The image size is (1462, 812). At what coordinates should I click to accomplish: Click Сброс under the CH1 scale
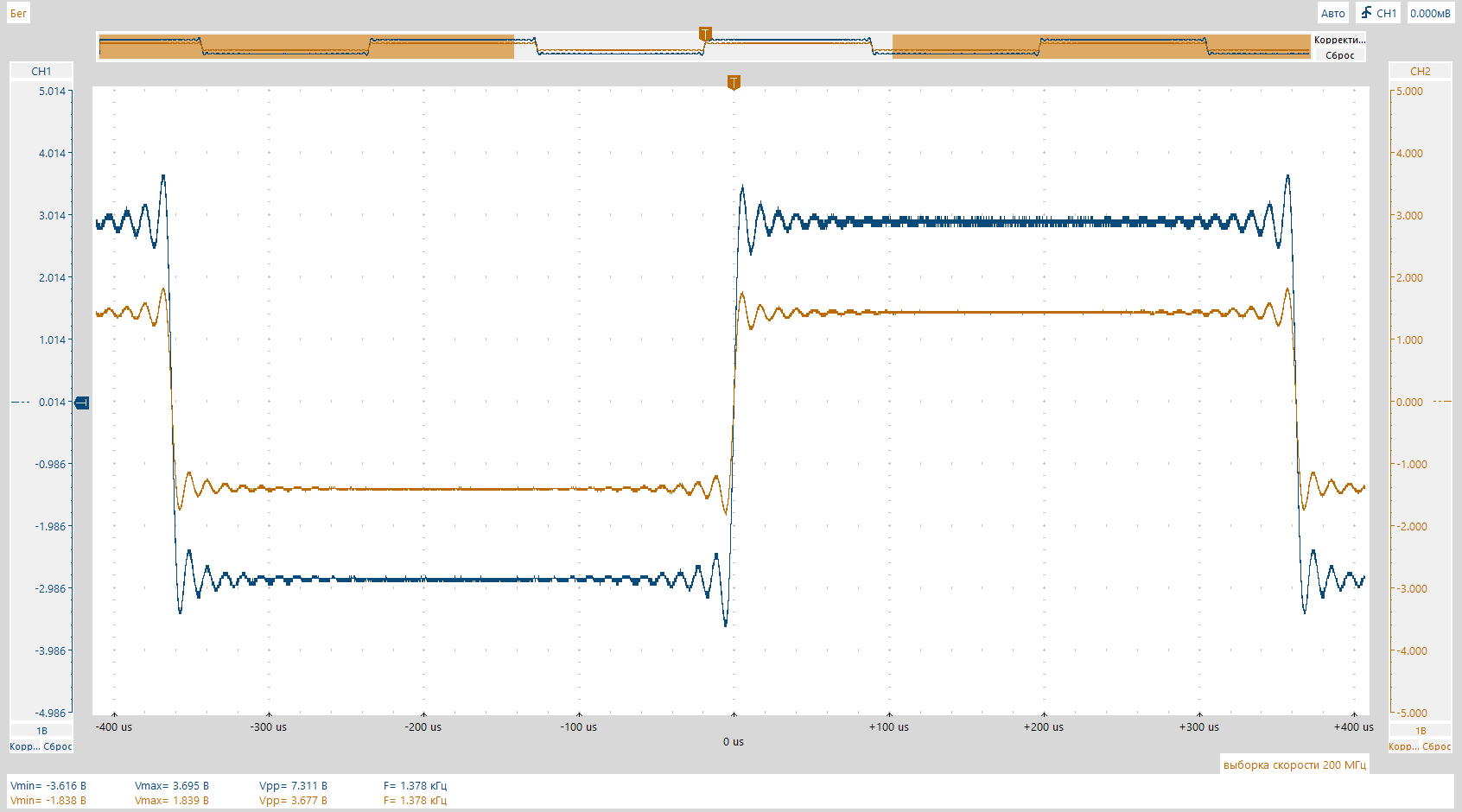58,746
